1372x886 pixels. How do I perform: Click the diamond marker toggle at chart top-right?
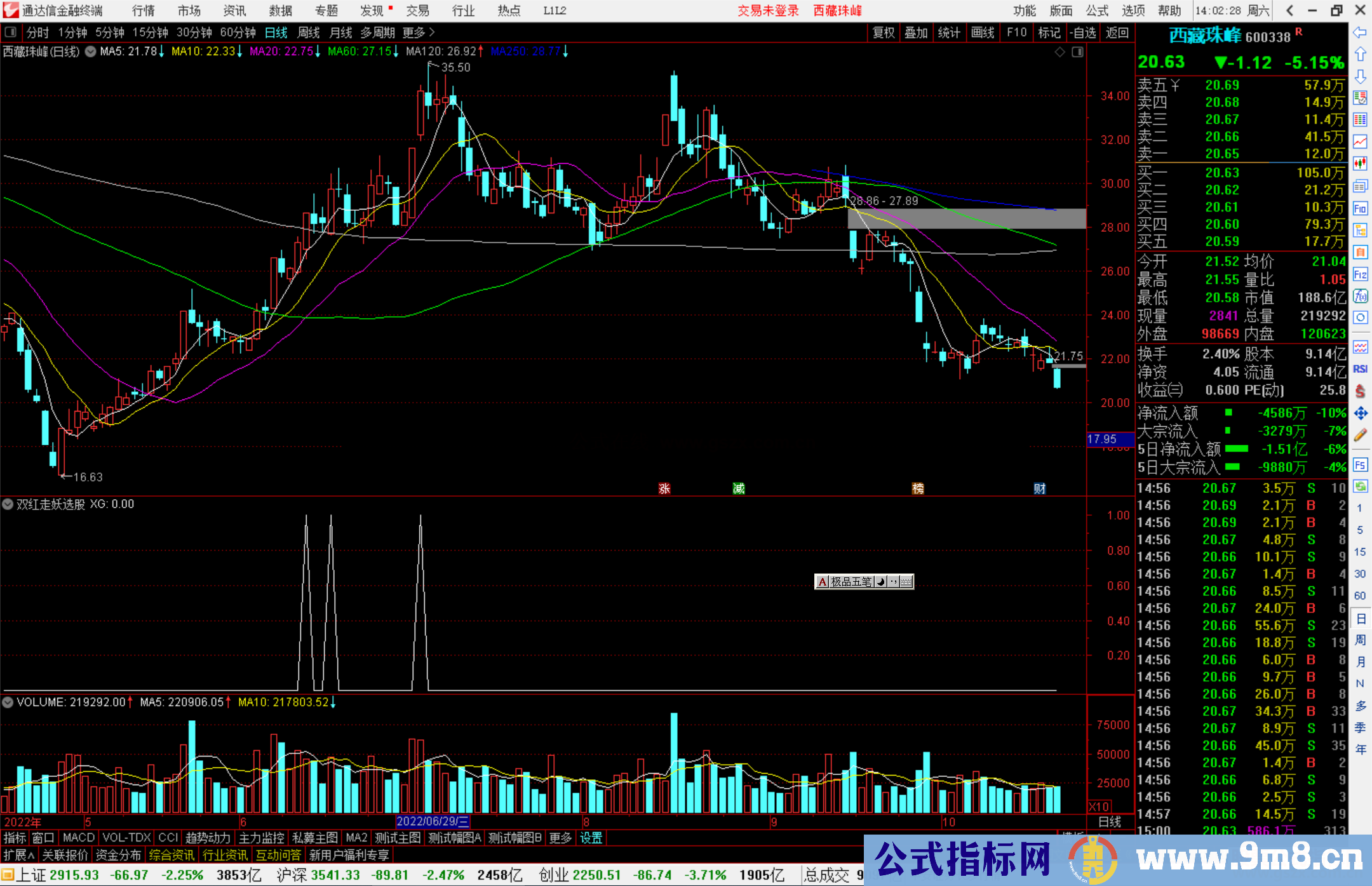coord(1059,52)
